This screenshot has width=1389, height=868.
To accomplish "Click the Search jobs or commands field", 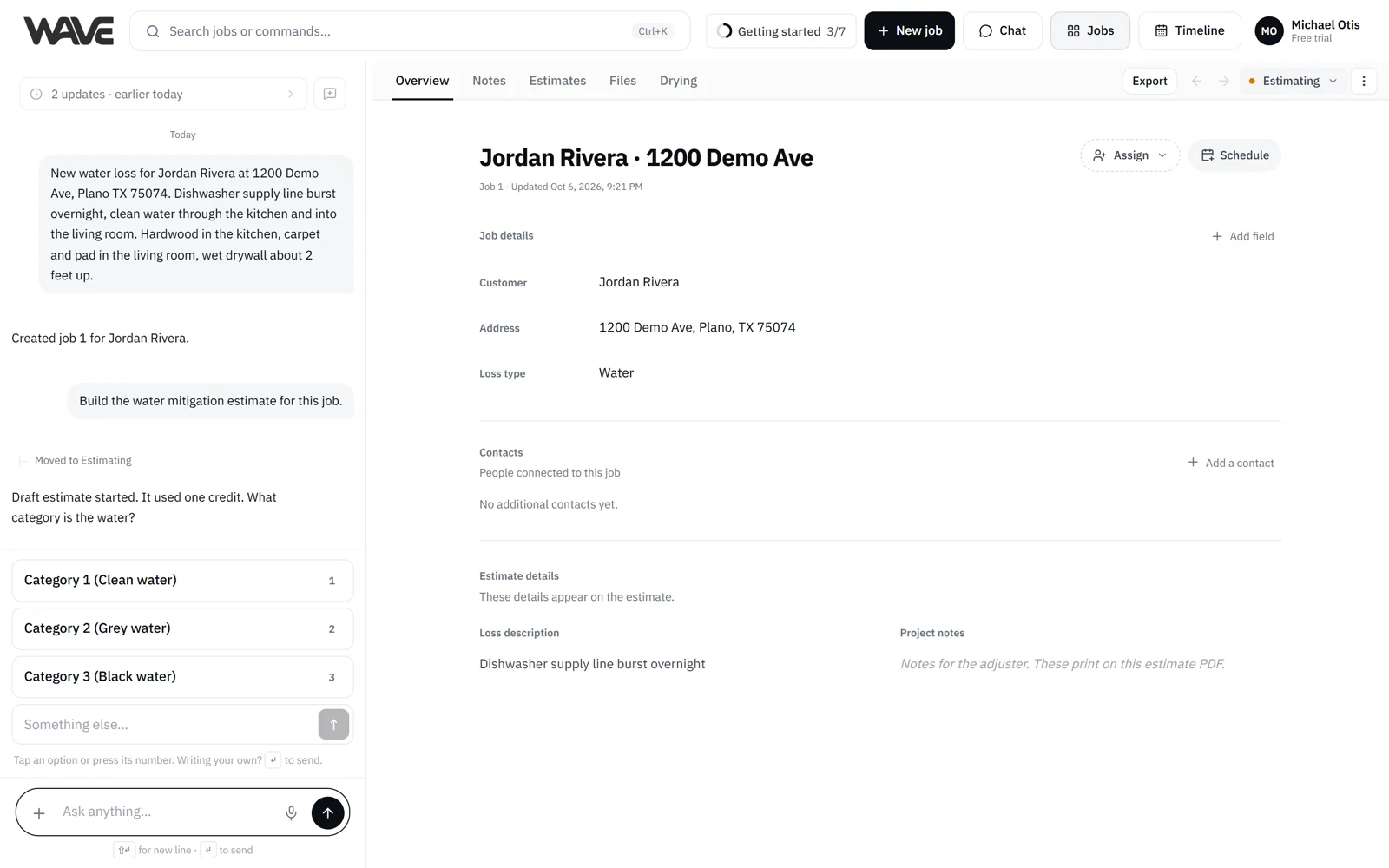I will click(410, 31).
